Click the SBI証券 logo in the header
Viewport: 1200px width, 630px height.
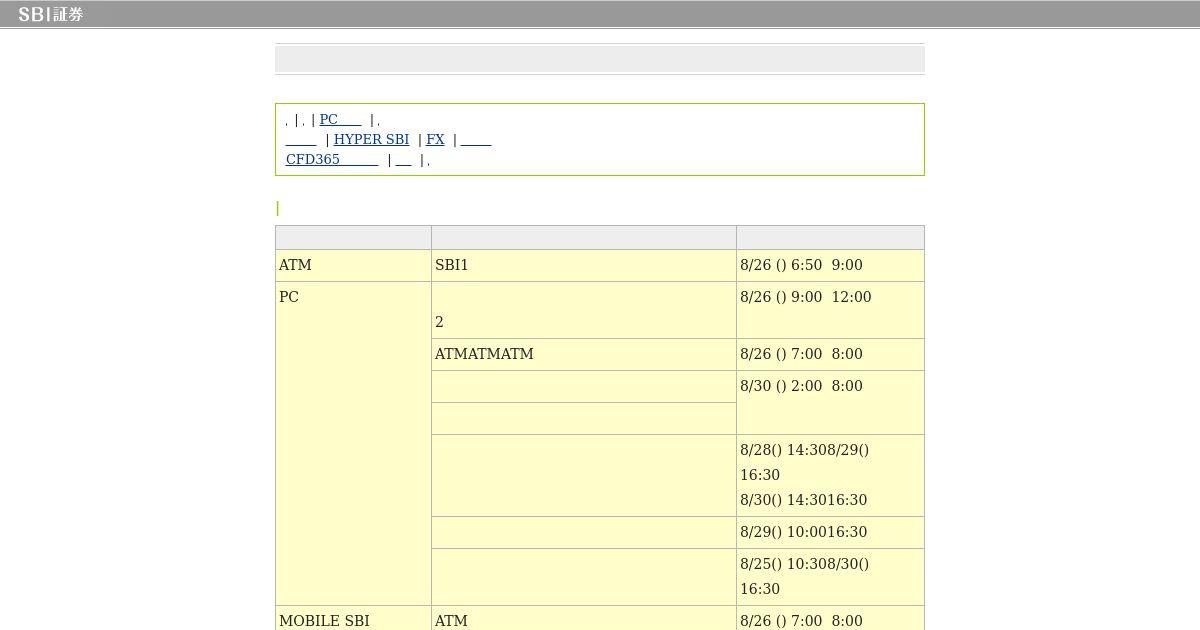(x=51, y=14)
